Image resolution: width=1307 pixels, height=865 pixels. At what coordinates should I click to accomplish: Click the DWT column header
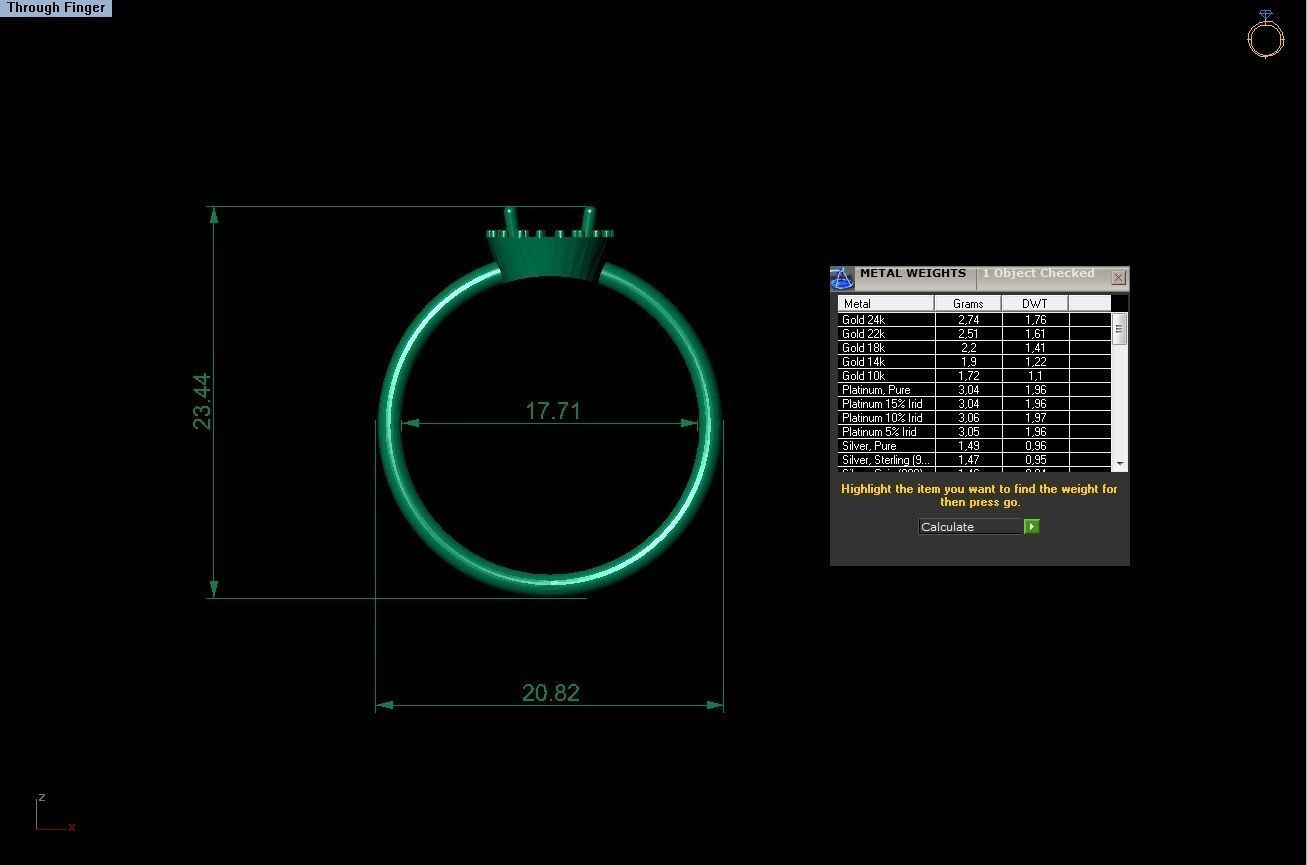[1035, 303]
